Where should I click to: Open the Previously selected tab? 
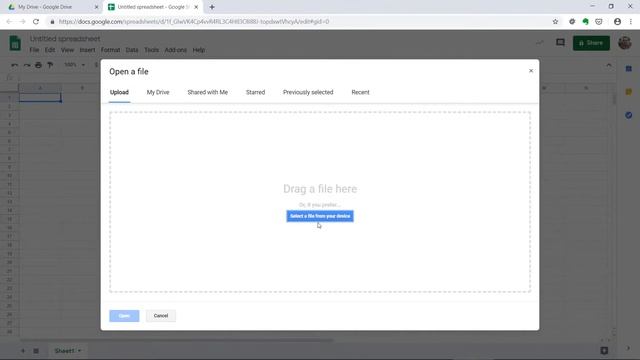[308, 92]
